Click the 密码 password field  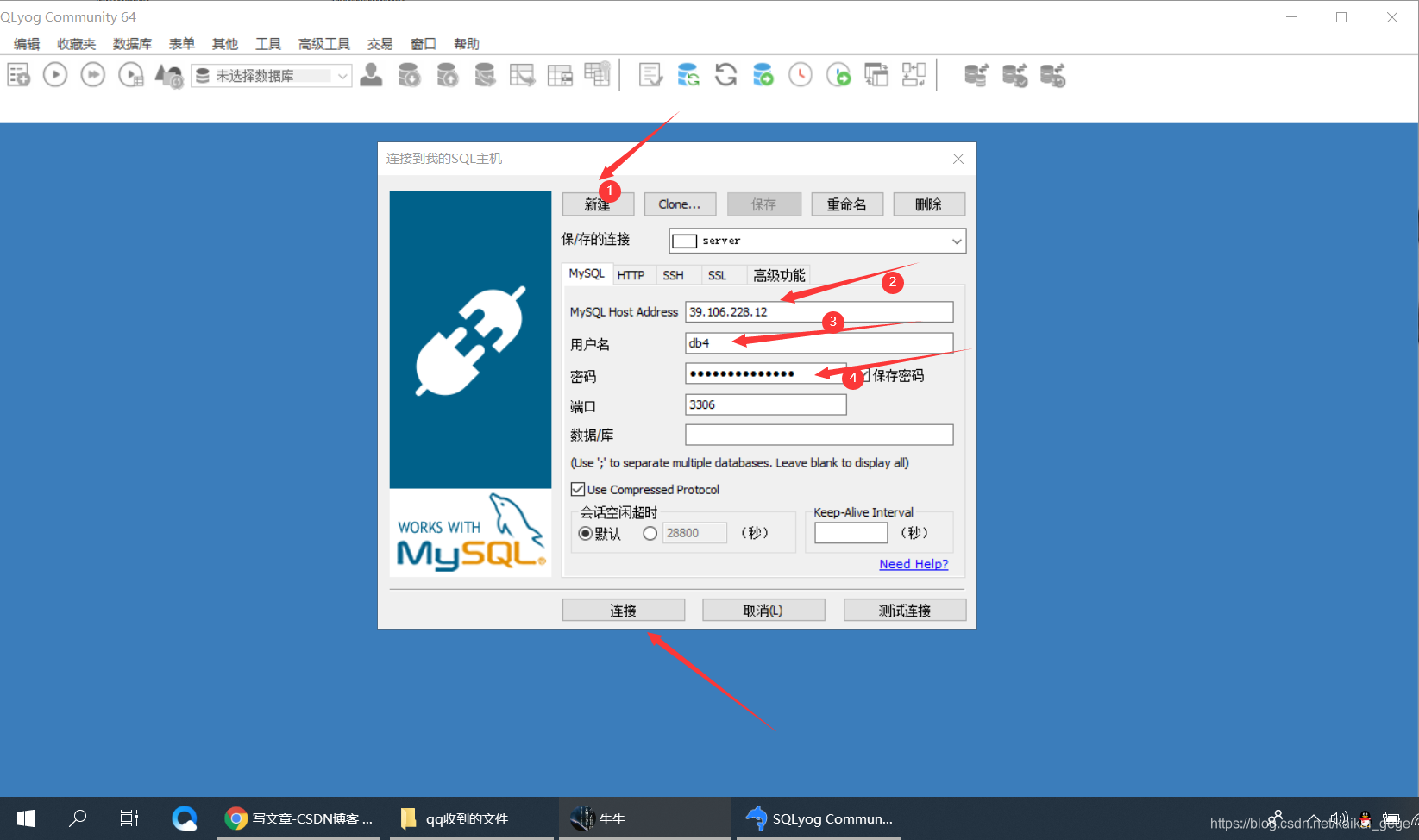point(766,373)
